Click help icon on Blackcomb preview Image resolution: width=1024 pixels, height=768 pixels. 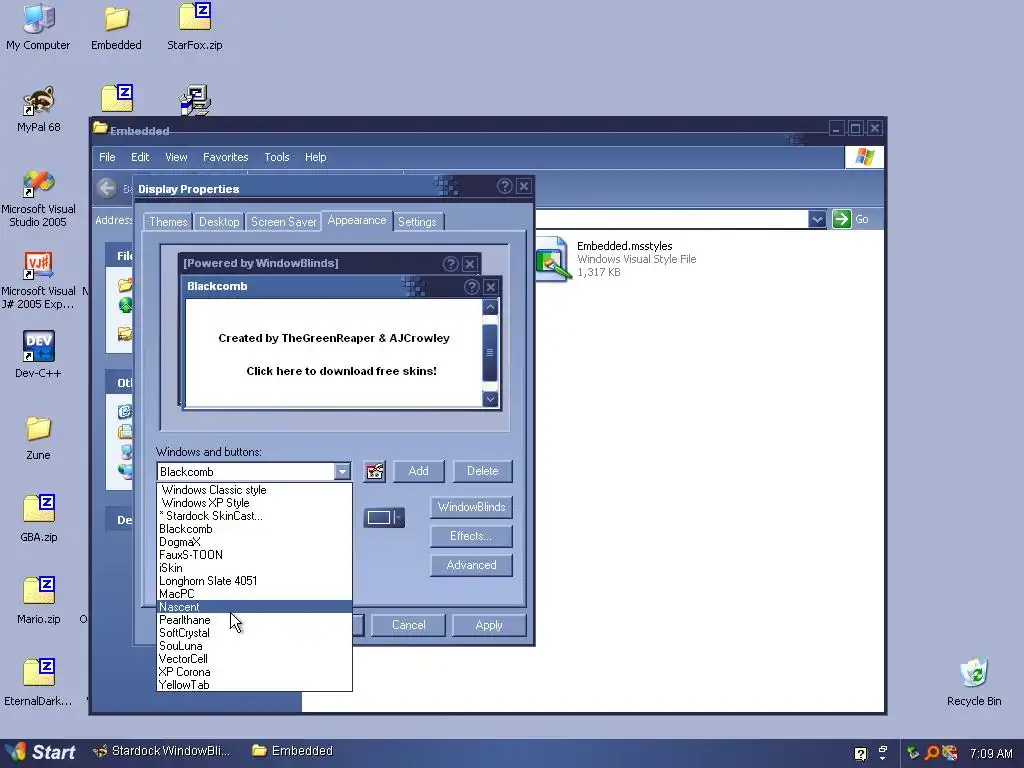click(x=472, y=286)
